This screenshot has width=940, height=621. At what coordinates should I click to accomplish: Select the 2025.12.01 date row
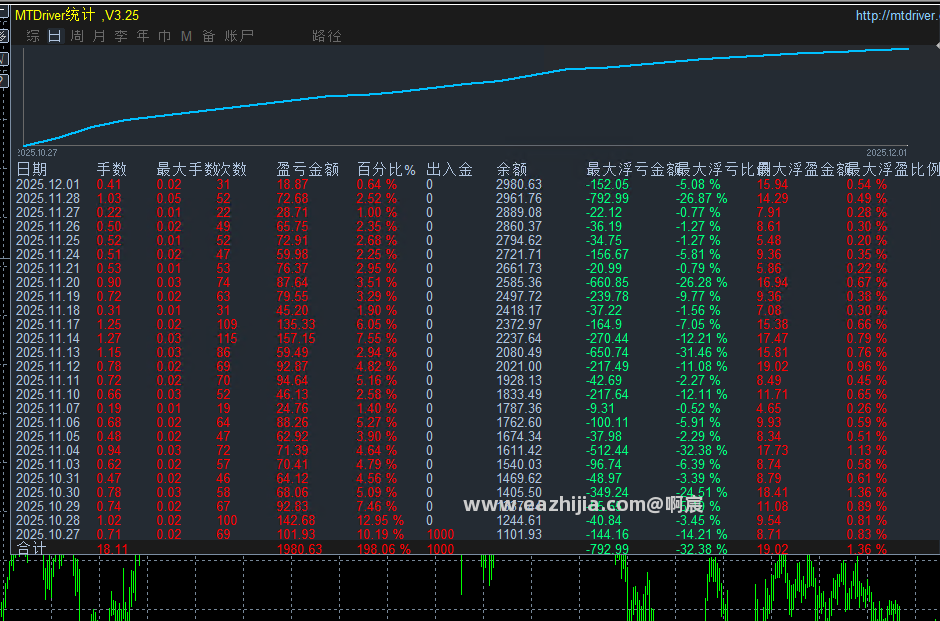(47, 185)
